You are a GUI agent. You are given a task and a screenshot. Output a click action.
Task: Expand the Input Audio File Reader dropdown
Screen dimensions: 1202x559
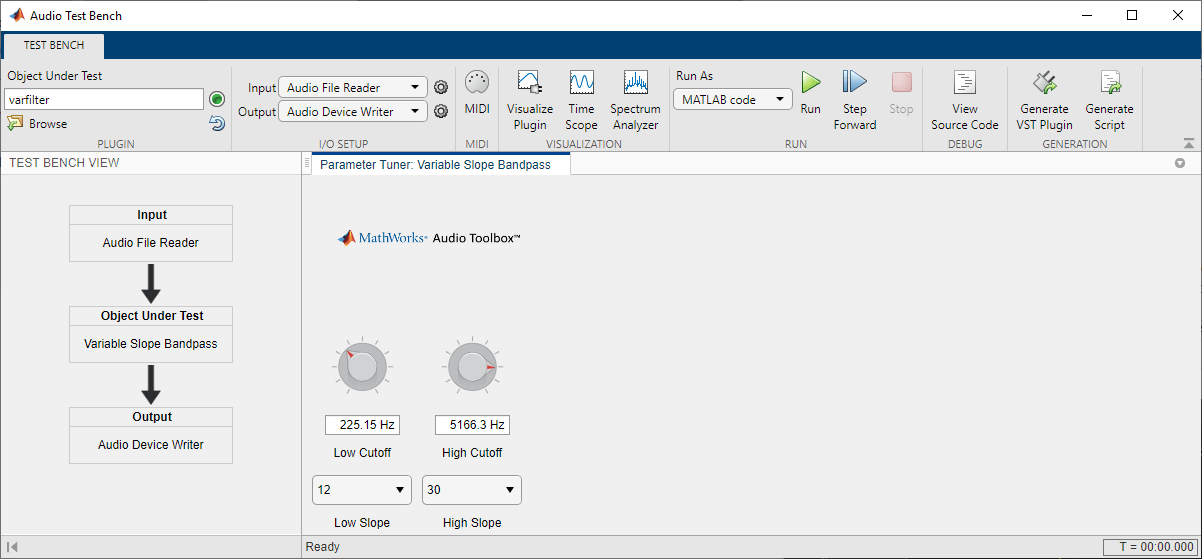pos(353,88)
